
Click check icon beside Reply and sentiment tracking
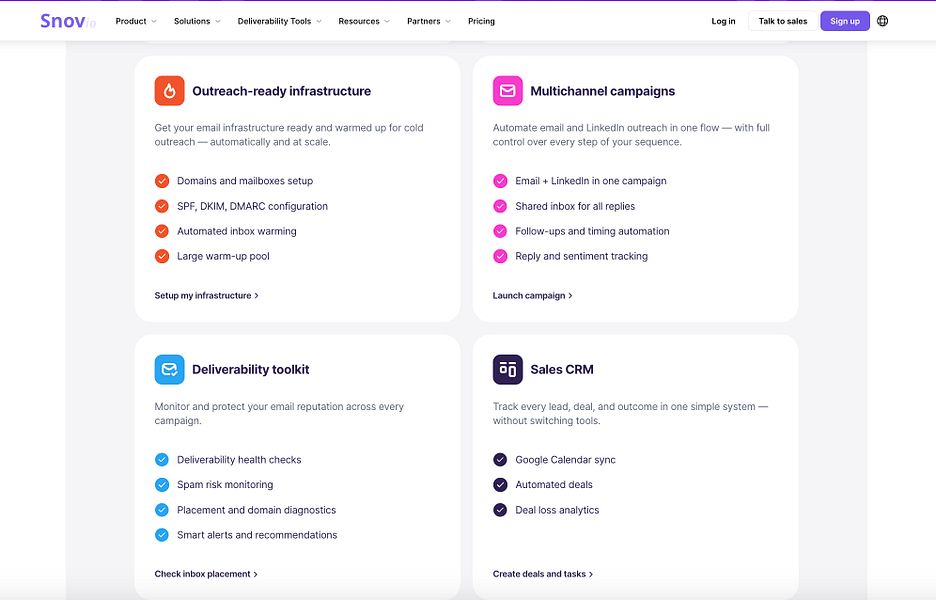[500, 256]
